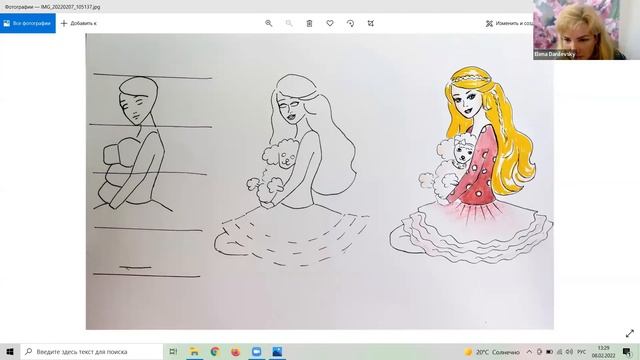Screen dimensions: 640x360
Task: Click the Photos app taskbar icon
Action: click(x=277, y=351)
